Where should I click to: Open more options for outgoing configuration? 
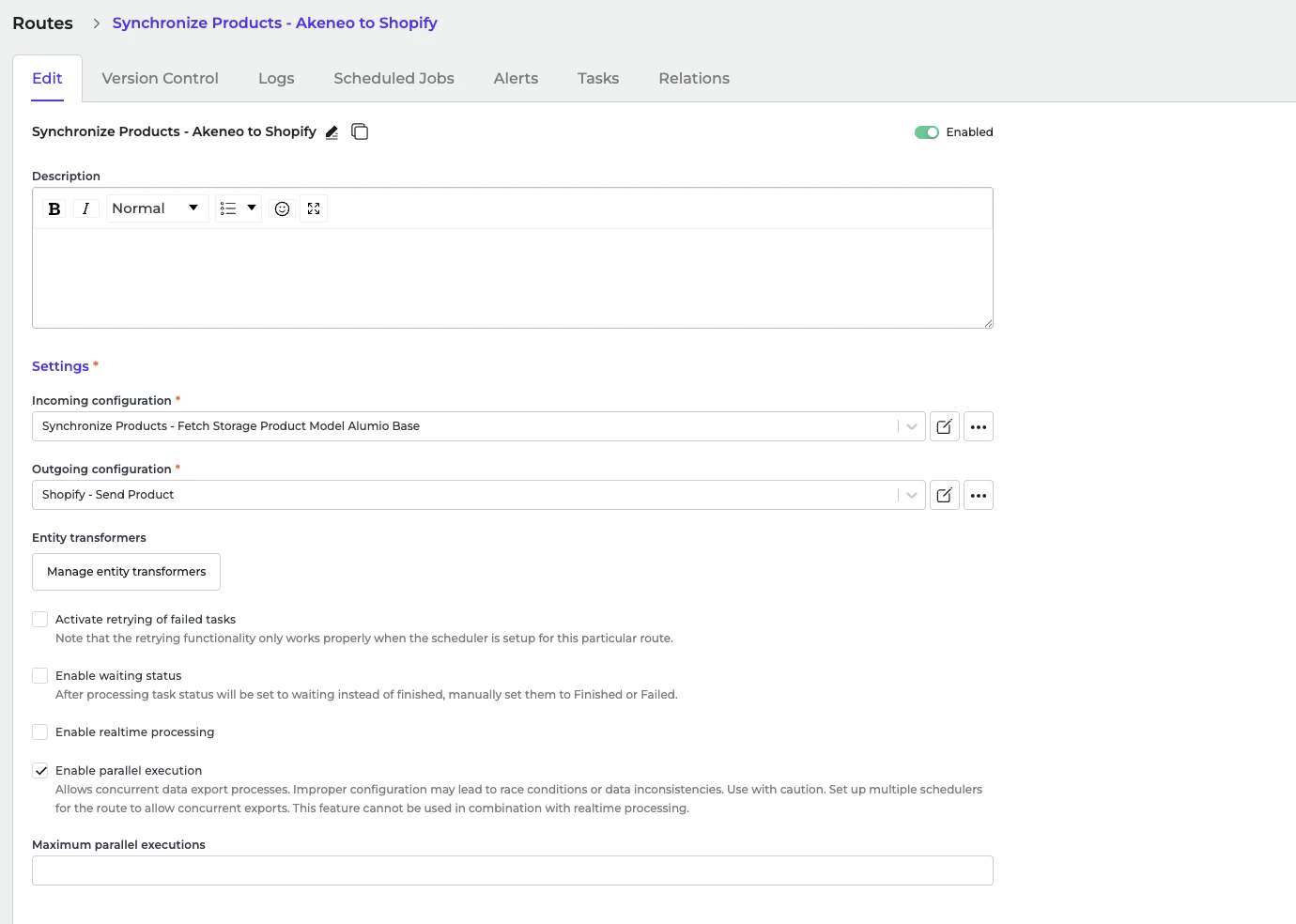979,495
